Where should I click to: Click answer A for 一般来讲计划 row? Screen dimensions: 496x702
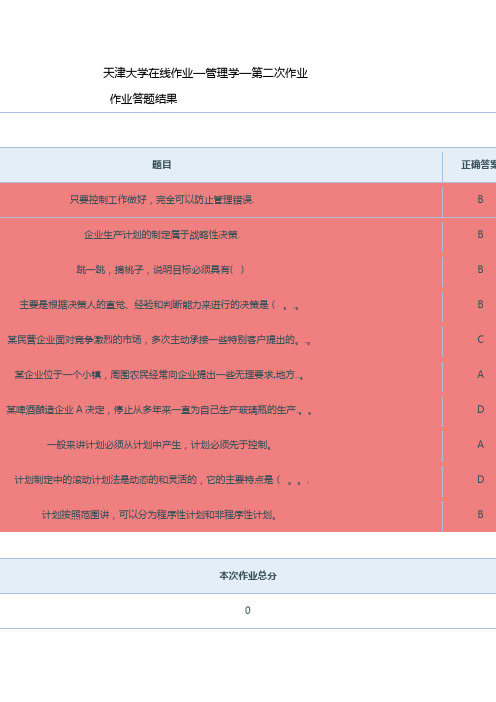pyautogui.click(x=480, y=445)
